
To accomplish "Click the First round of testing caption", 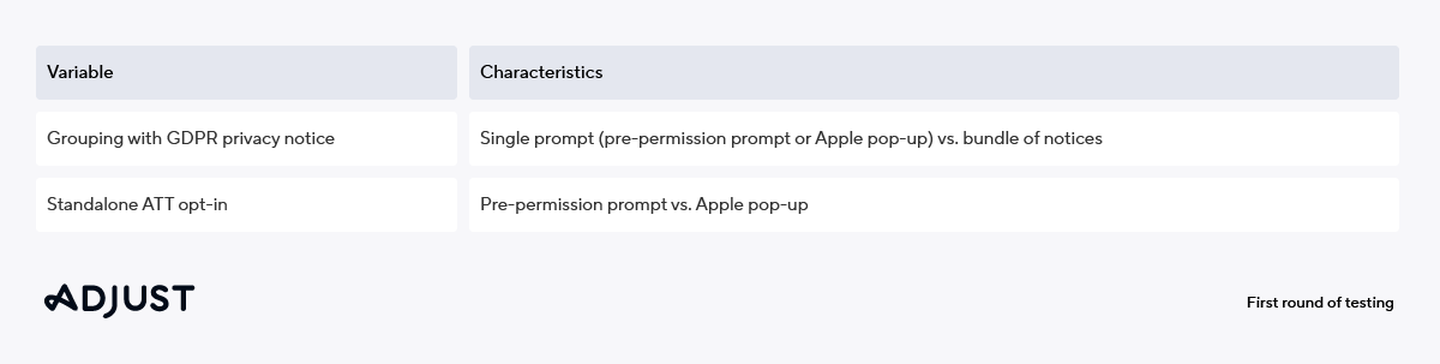I will click(x=1320, y=302).
